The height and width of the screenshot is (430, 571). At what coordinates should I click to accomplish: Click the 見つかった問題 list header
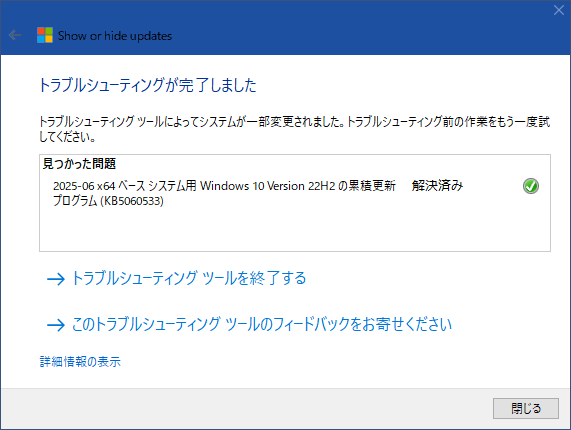pos(79,164)
